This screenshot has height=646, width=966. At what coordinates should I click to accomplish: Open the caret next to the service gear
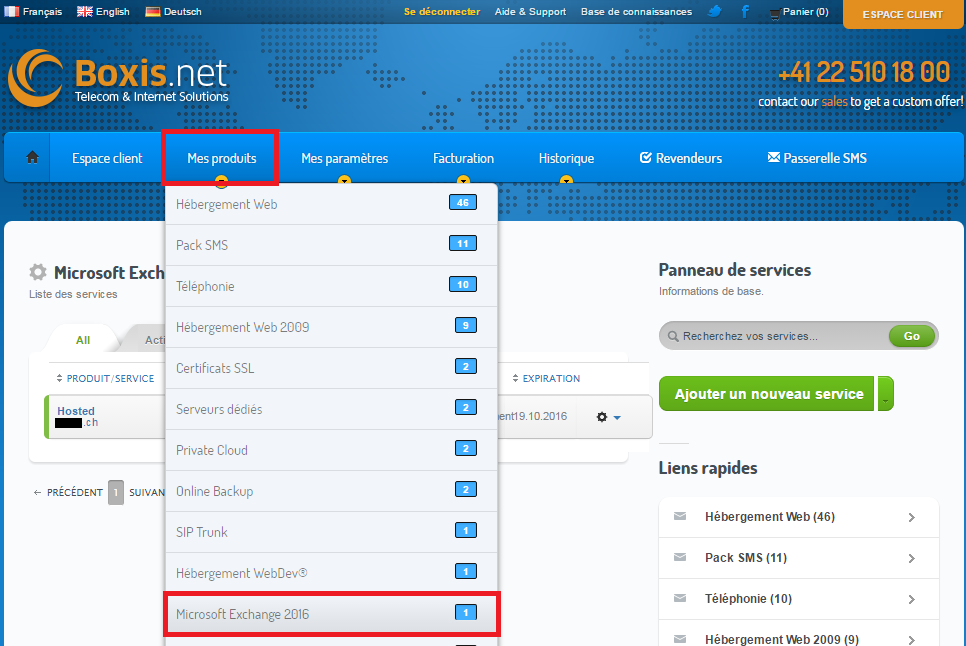617,418
